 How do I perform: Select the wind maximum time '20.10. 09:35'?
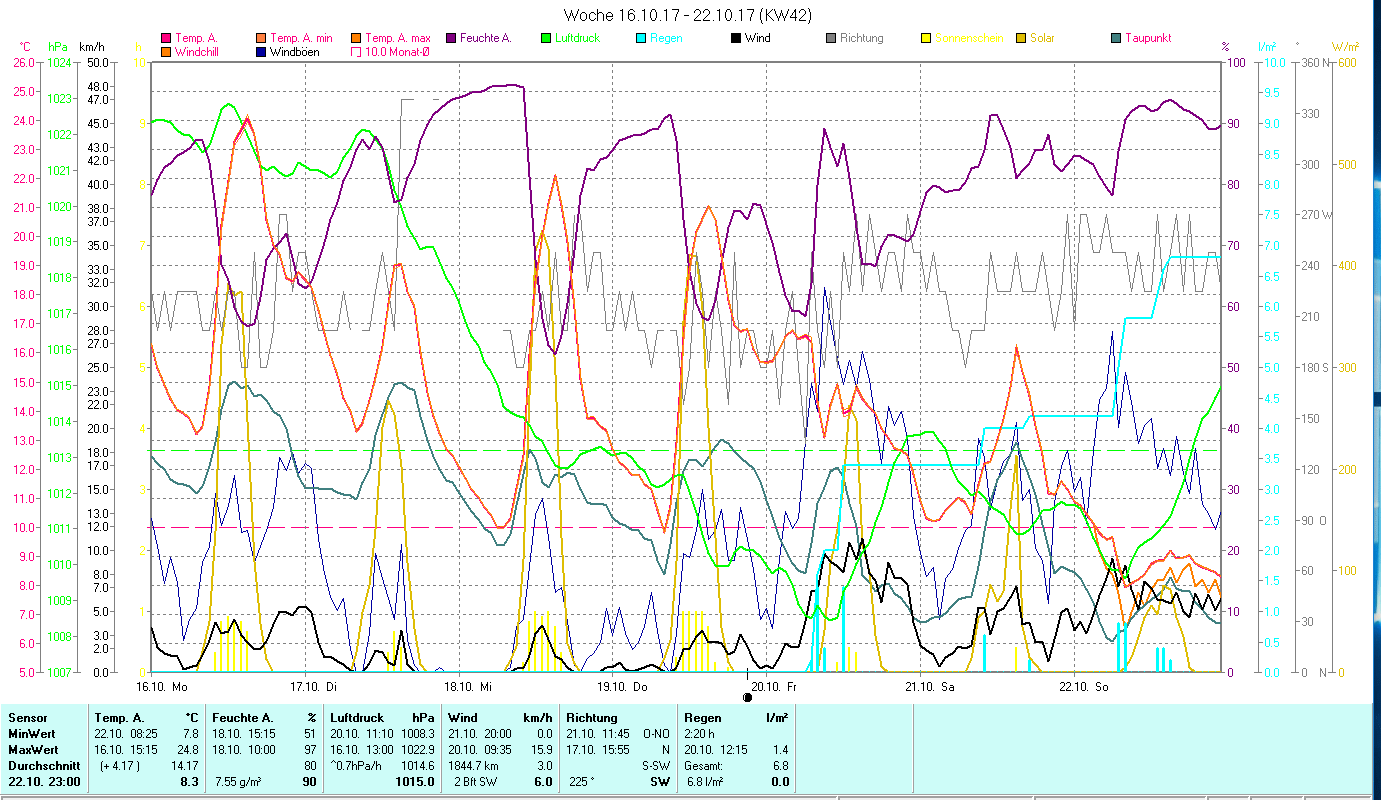click(x=478, y=750)
